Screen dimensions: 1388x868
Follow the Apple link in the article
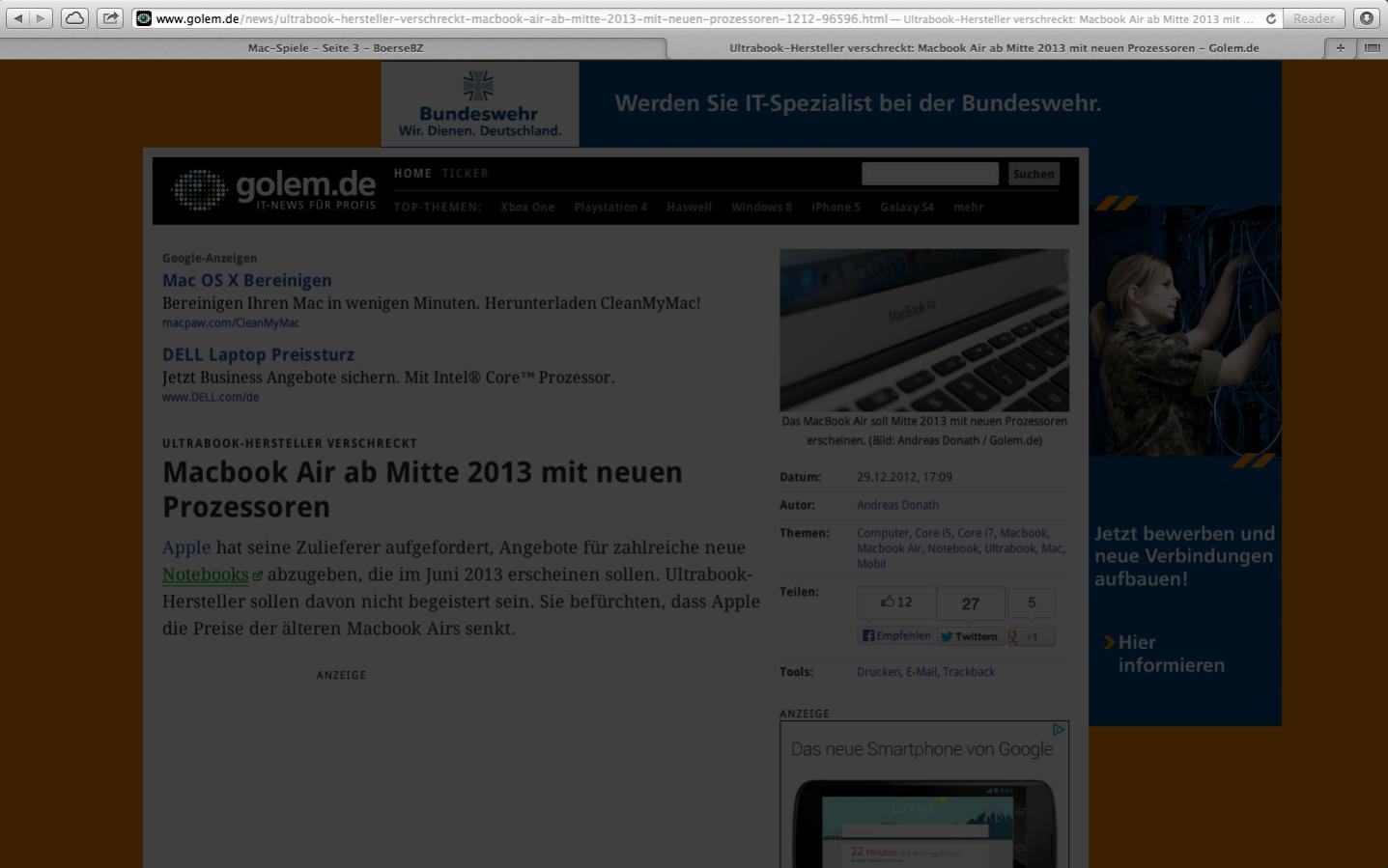(186, 547)
